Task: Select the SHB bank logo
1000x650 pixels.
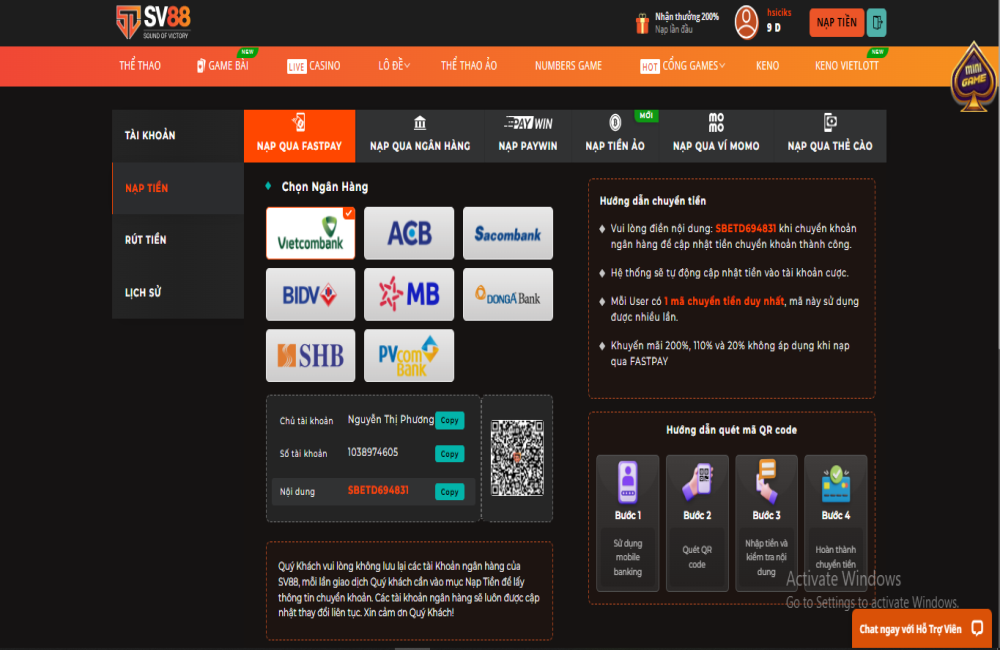Action: click(x=311, y=355)
